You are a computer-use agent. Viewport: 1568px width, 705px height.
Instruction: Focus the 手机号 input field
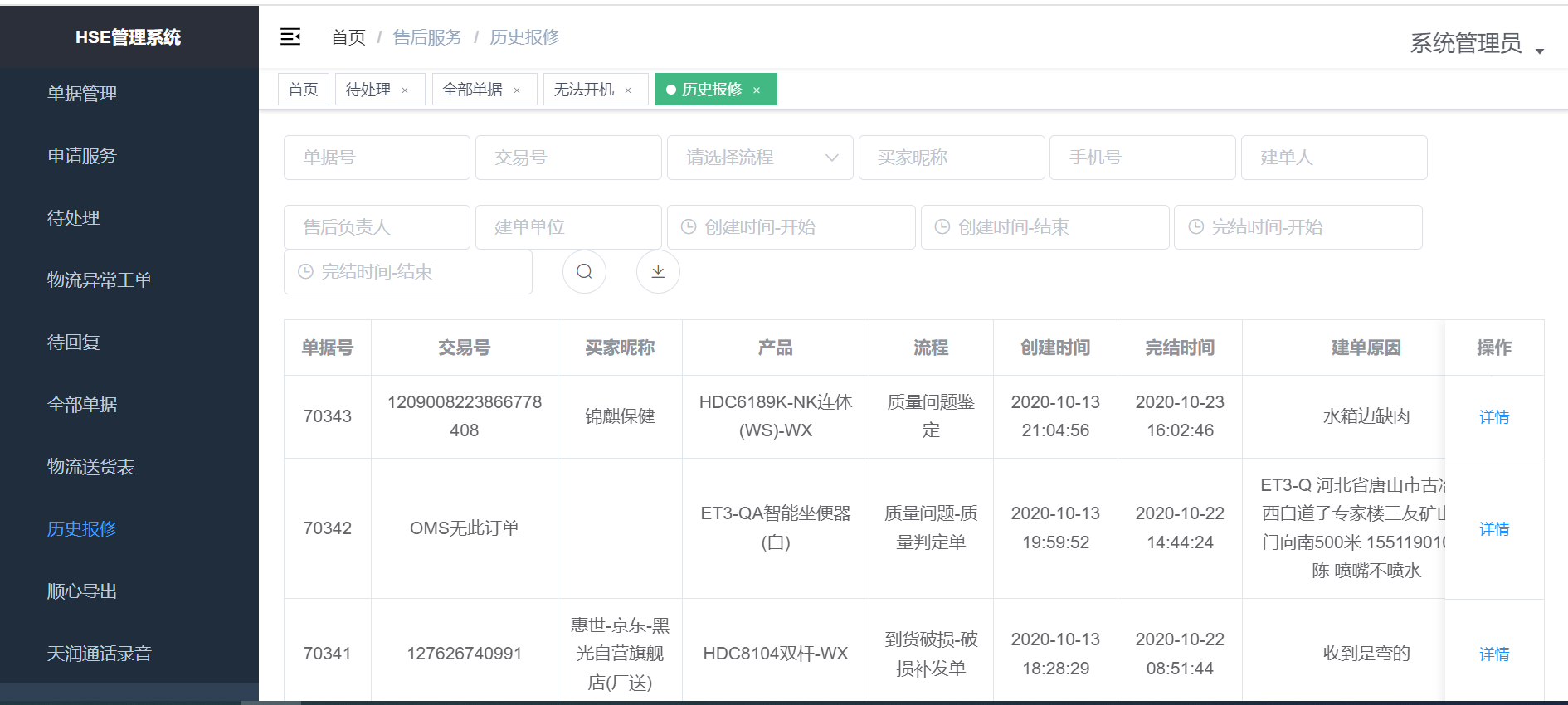(x=1142, y=158)
